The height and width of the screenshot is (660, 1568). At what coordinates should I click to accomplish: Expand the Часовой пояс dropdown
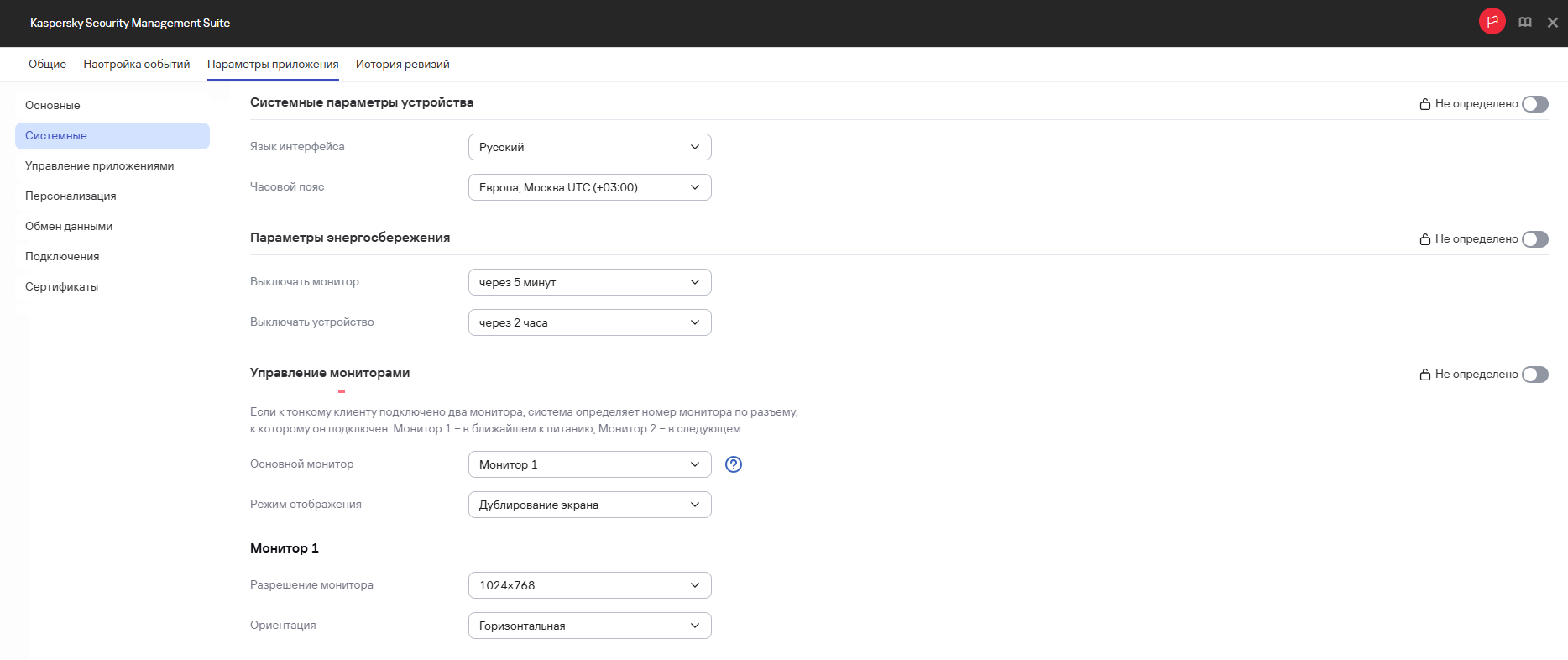(x=589, y=187)
